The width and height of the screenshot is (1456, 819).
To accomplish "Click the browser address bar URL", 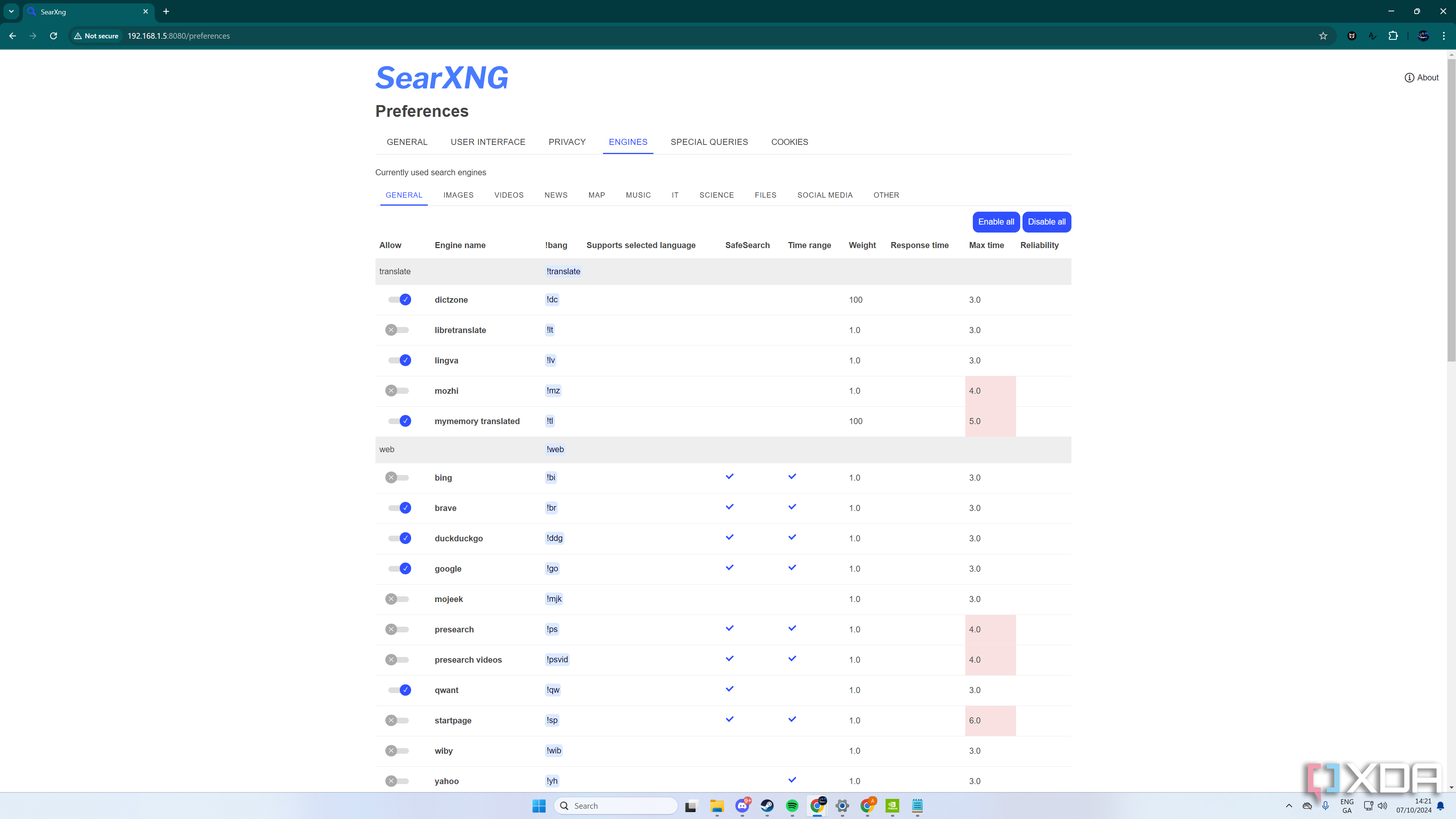I will pos(179,36).
